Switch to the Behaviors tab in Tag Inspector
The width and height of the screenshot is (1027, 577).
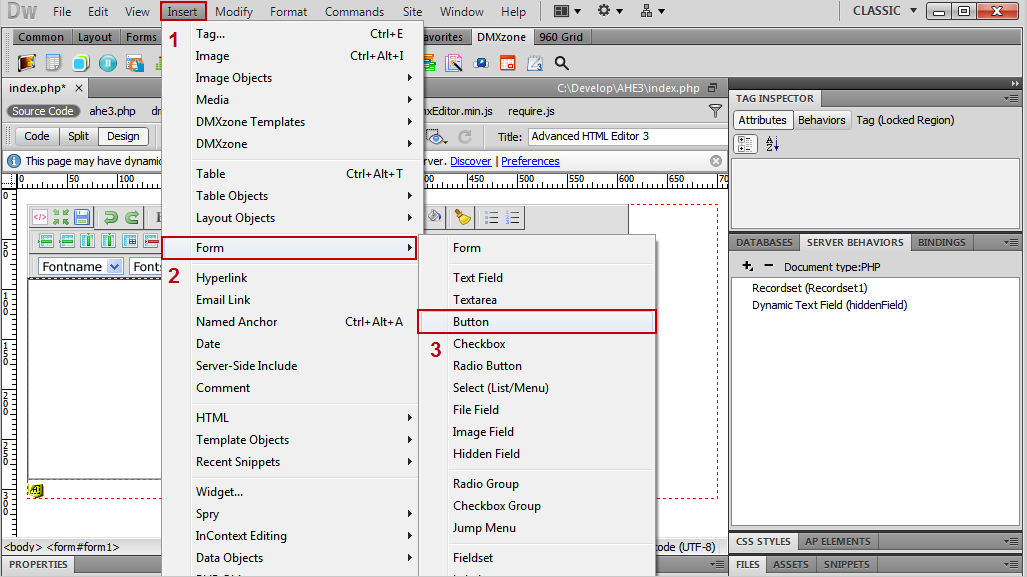coord(821,121)
